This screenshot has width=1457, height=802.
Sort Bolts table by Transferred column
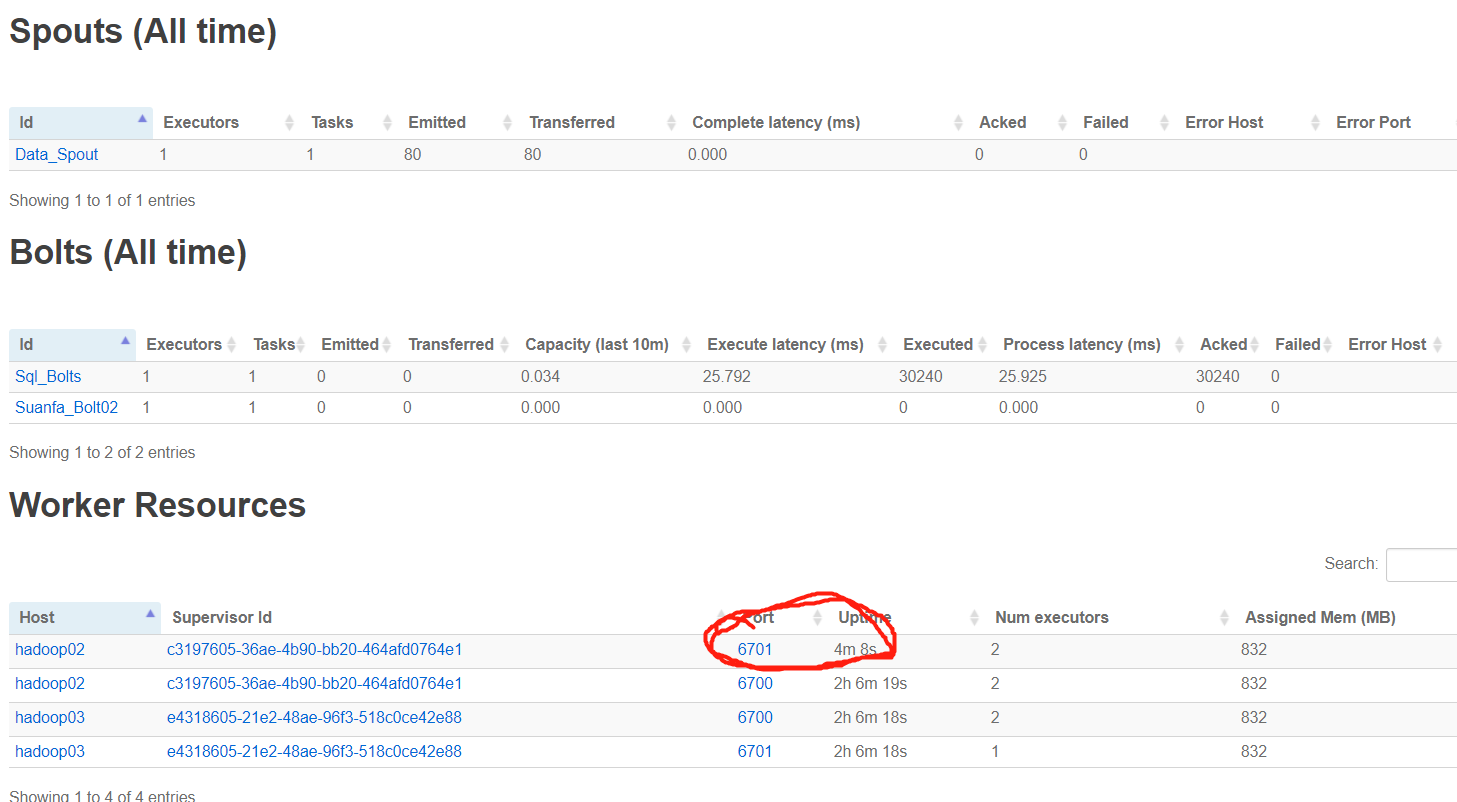click(x=456, y=344)
